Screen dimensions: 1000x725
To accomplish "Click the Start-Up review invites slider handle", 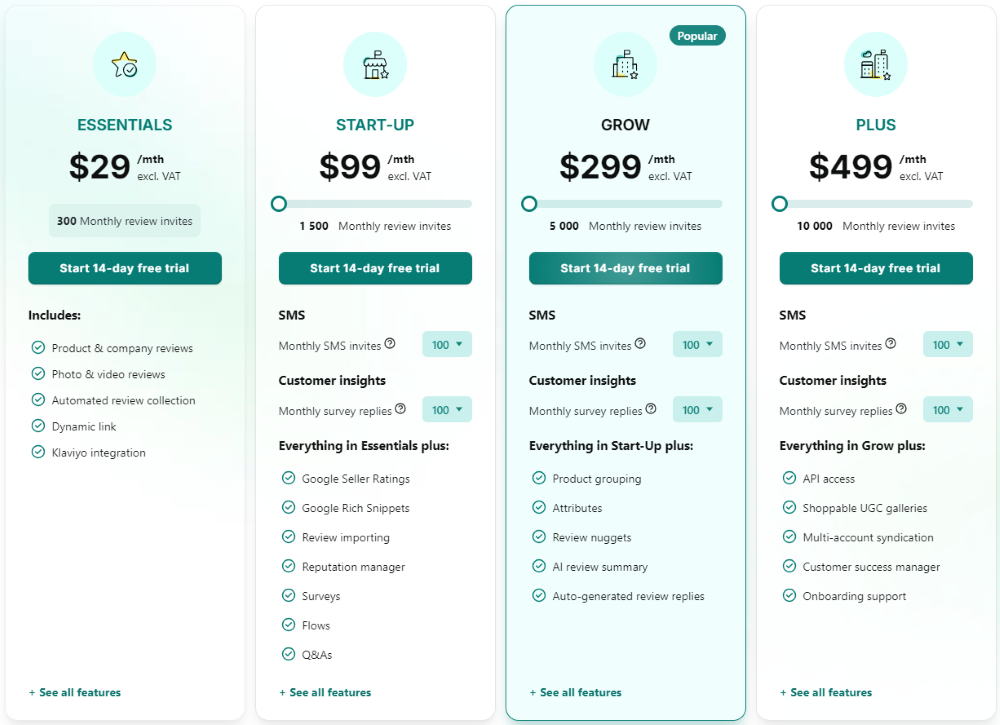I will tap(279, 204).
